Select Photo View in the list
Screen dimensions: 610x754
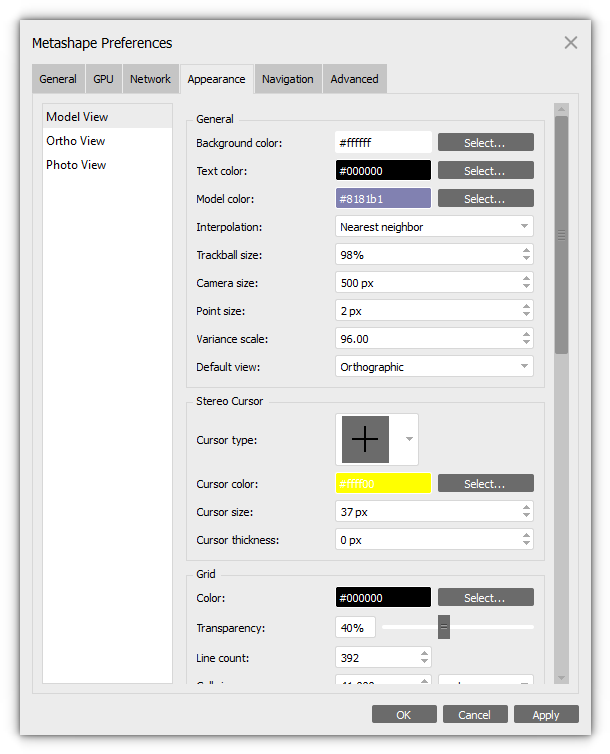tap(107, 165)
